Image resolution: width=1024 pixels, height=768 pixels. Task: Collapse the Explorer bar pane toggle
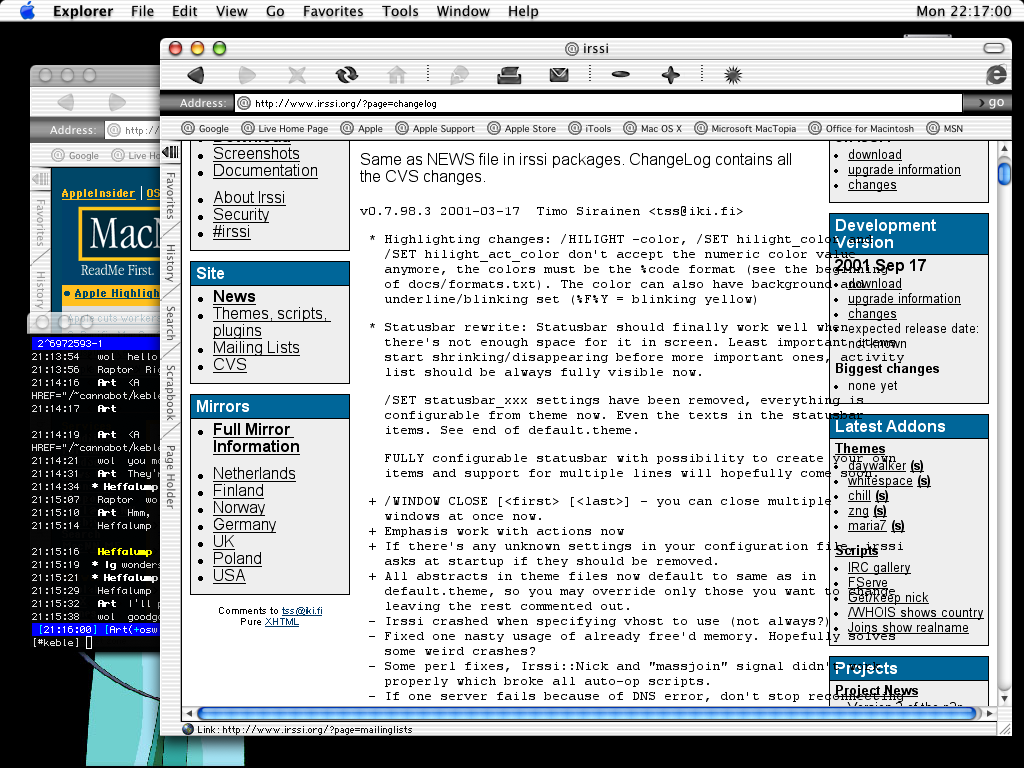(170, 152)
